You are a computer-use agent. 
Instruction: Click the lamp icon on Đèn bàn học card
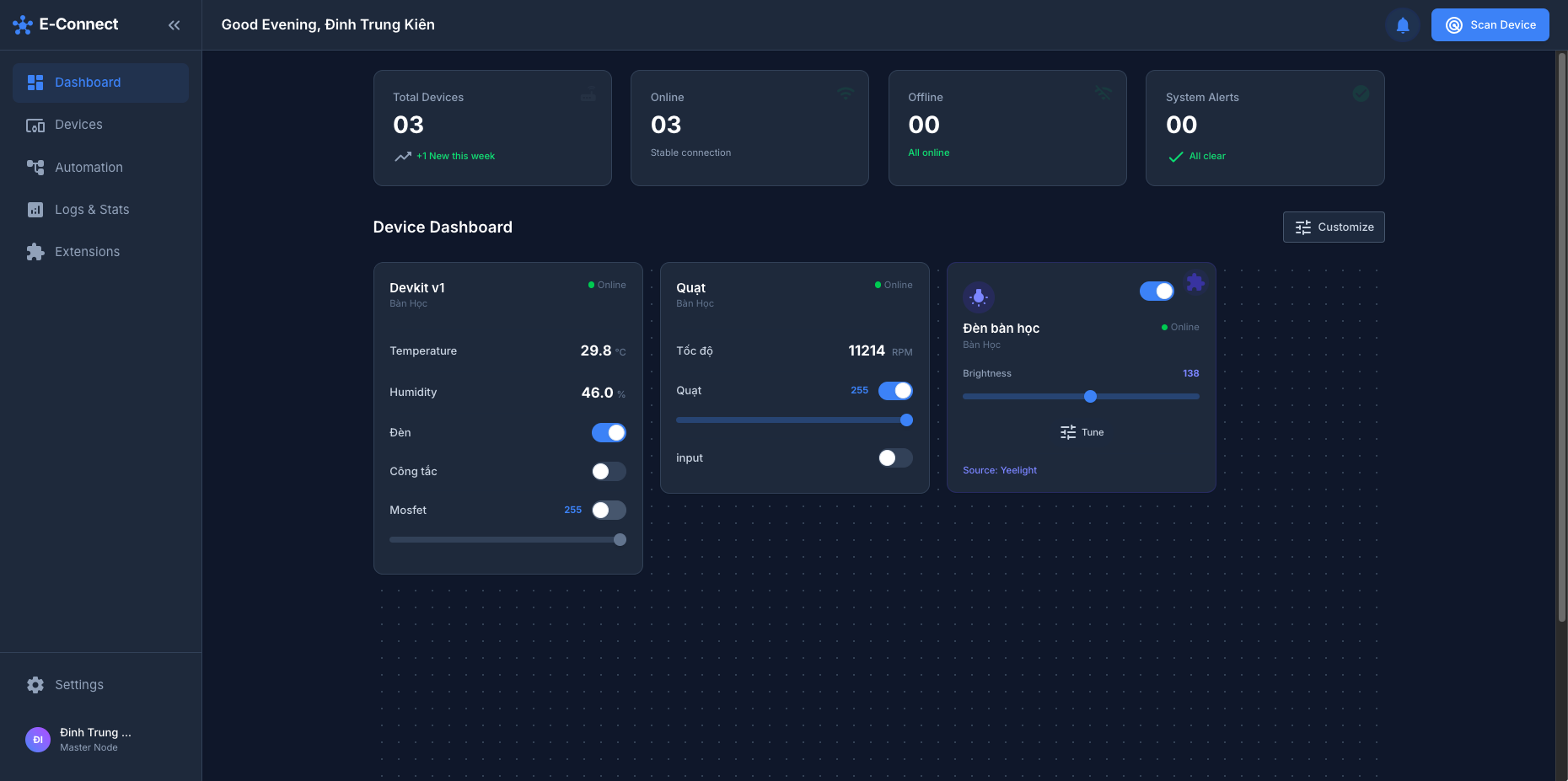point(979,297)
